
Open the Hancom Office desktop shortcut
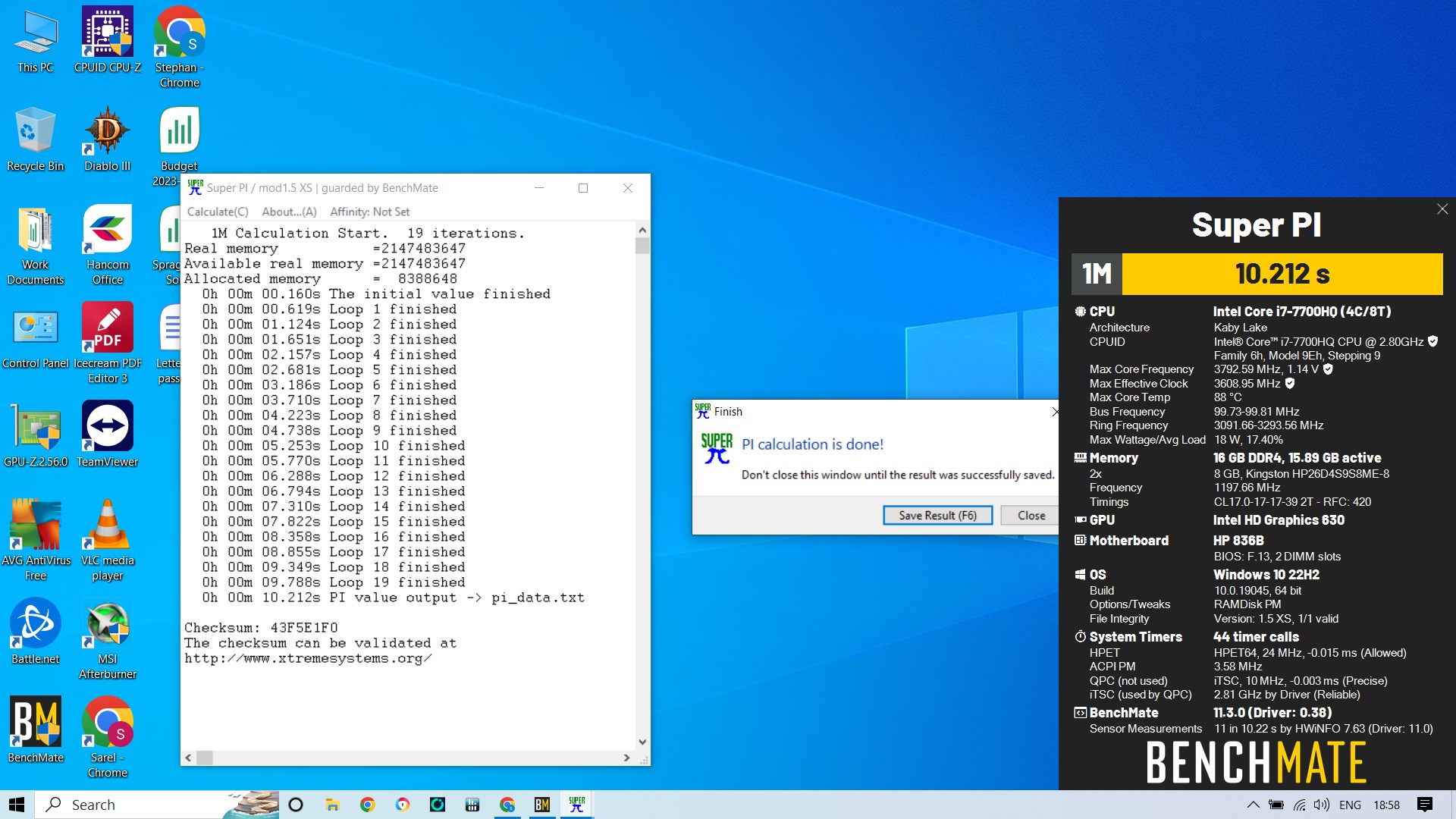108,246
